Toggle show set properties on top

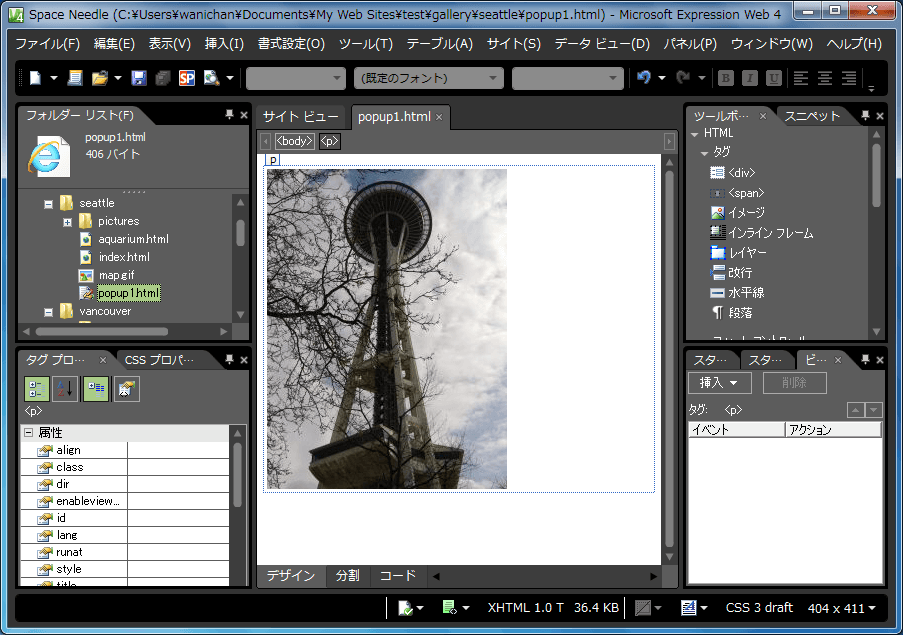click(96, 389)
